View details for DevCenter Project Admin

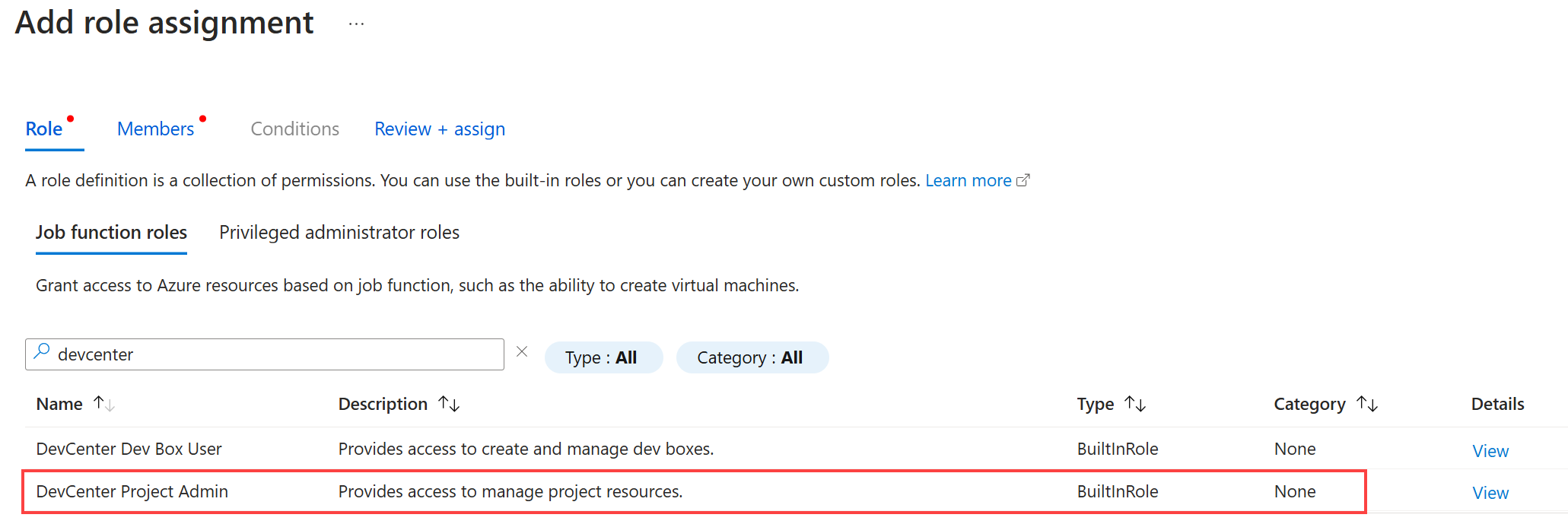click(x=1490, y=493)
